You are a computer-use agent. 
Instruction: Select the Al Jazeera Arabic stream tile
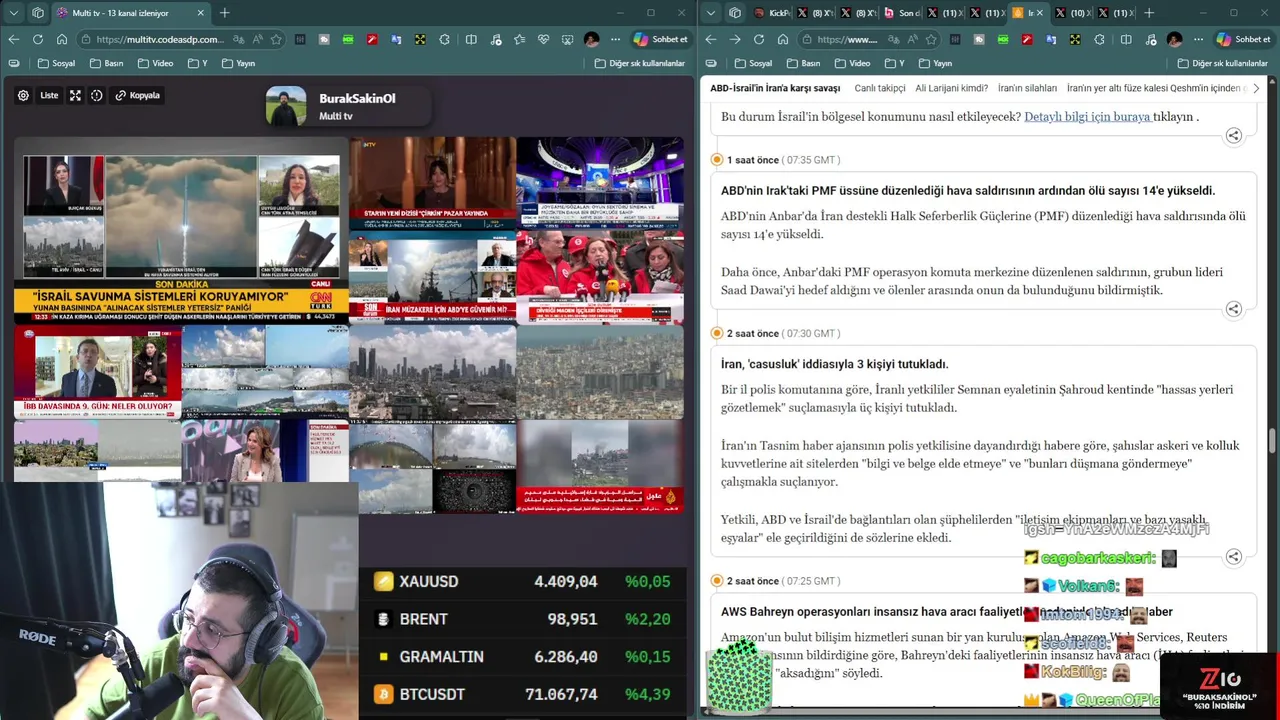[x=600, y=466]
